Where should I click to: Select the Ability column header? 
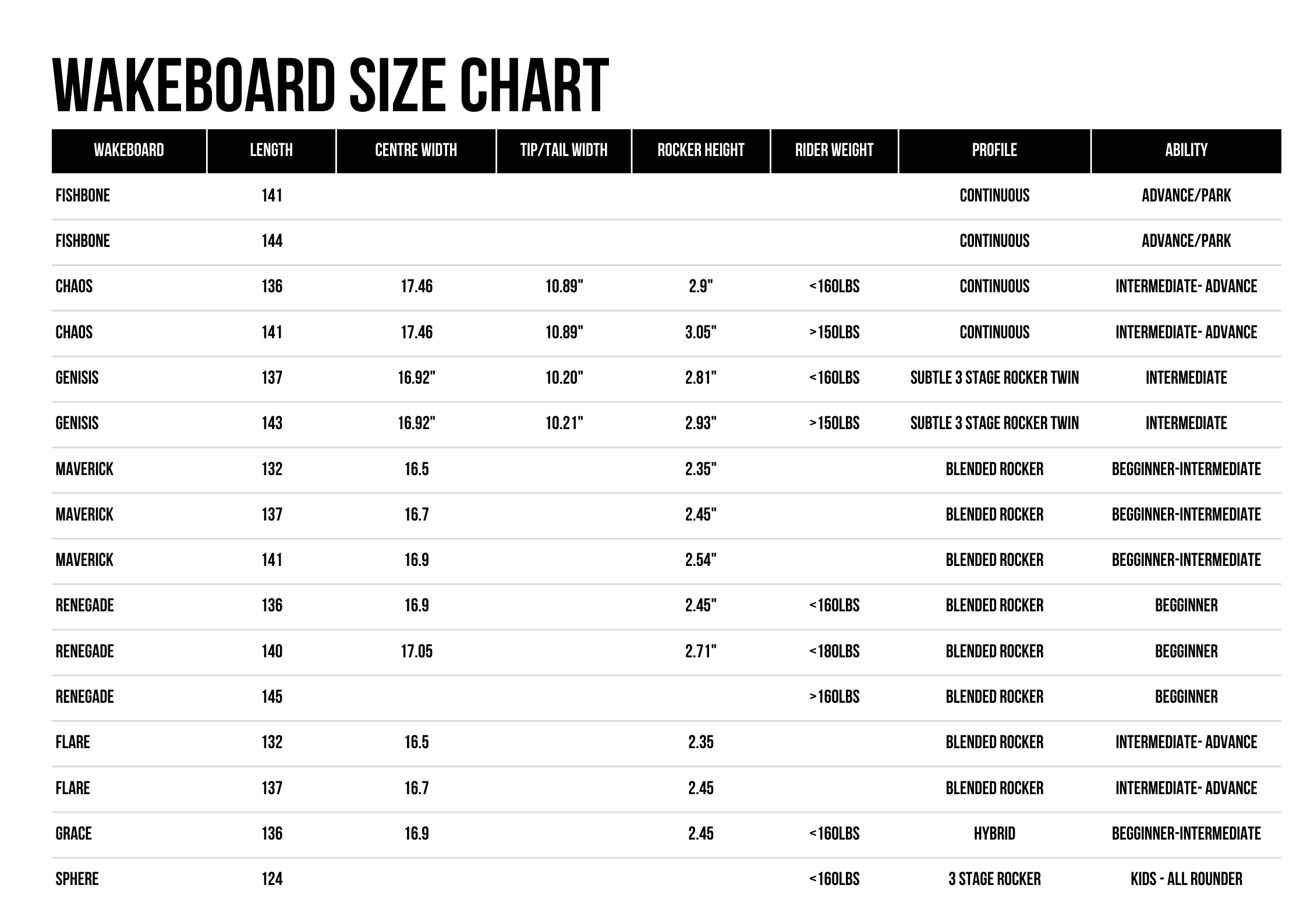click(1186, 150)
